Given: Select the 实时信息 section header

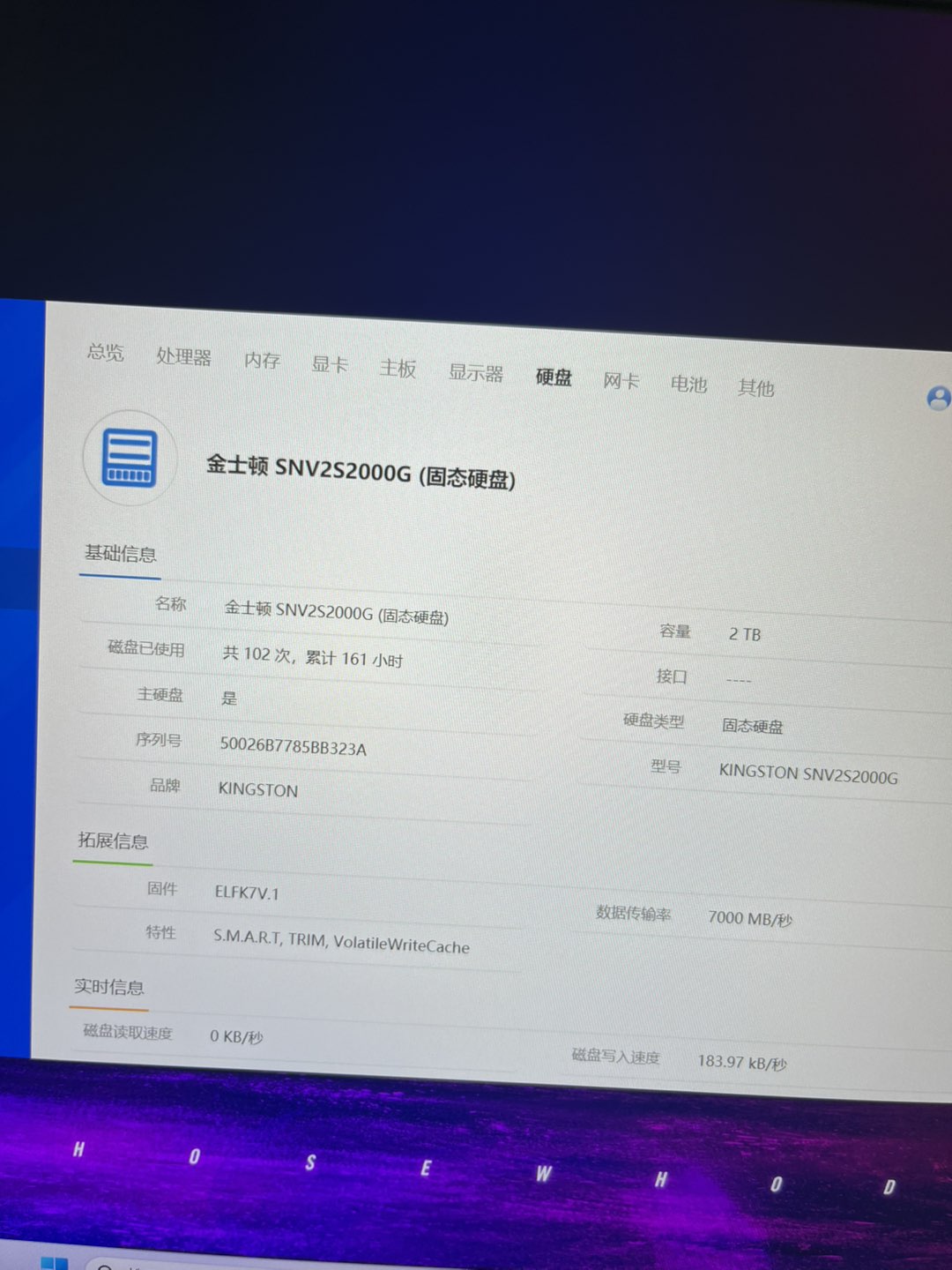Looking at the screenshot, I should pyautogui.click(x=109, y=986).
